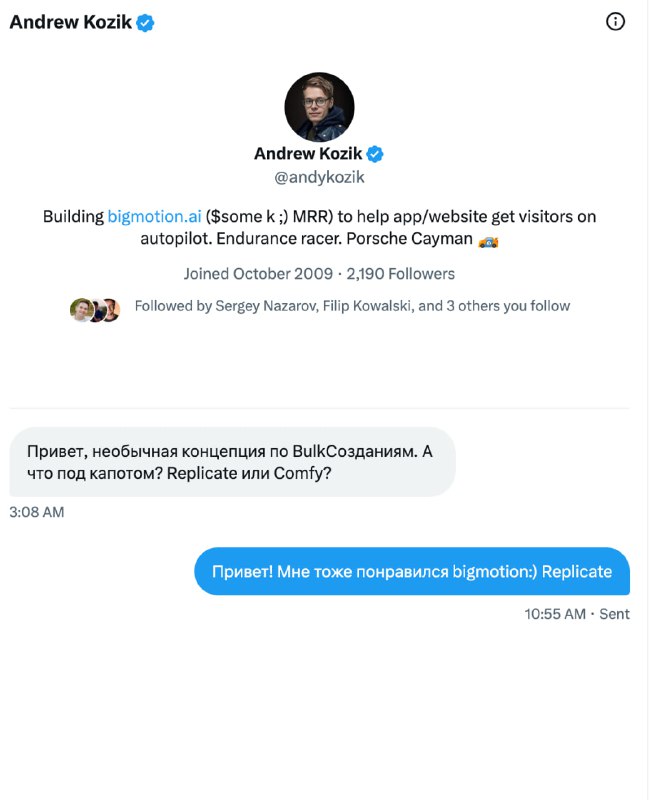661x800 pixels.
Task: Click the 10:55 AM Sent status
Action: coord(577,614)
